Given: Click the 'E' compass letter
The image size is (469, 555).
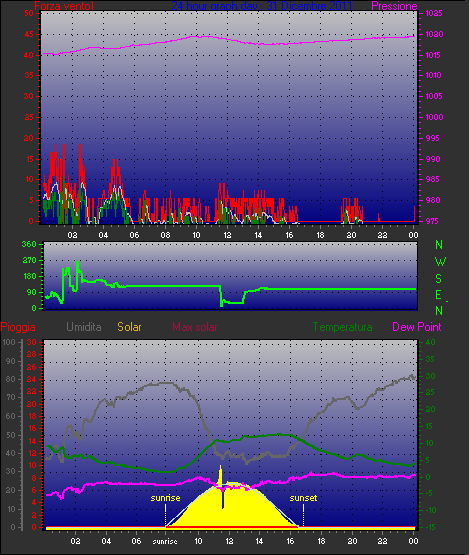Looking at the screenshot, I should (x=439, y=294).
